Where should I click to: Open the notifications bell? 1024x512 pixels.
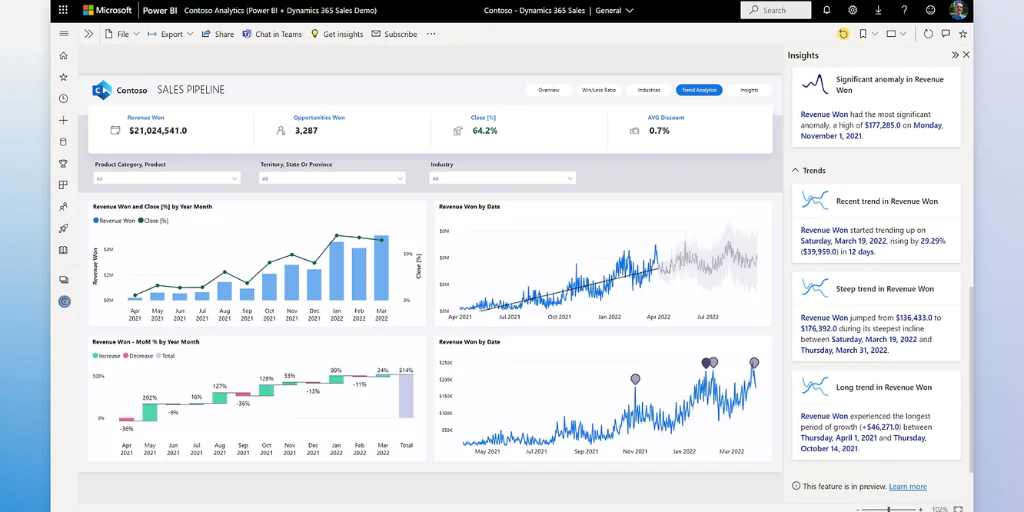click(827, 10)
